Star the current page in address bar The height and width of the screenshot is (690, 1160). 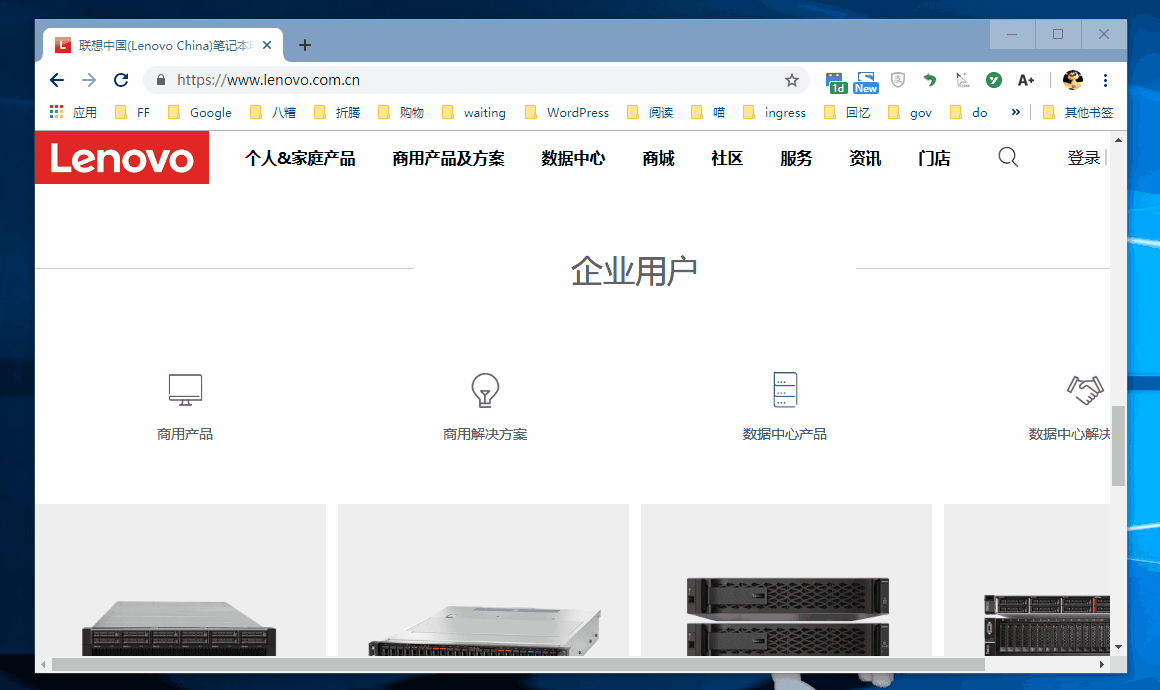tap(791, 79)
